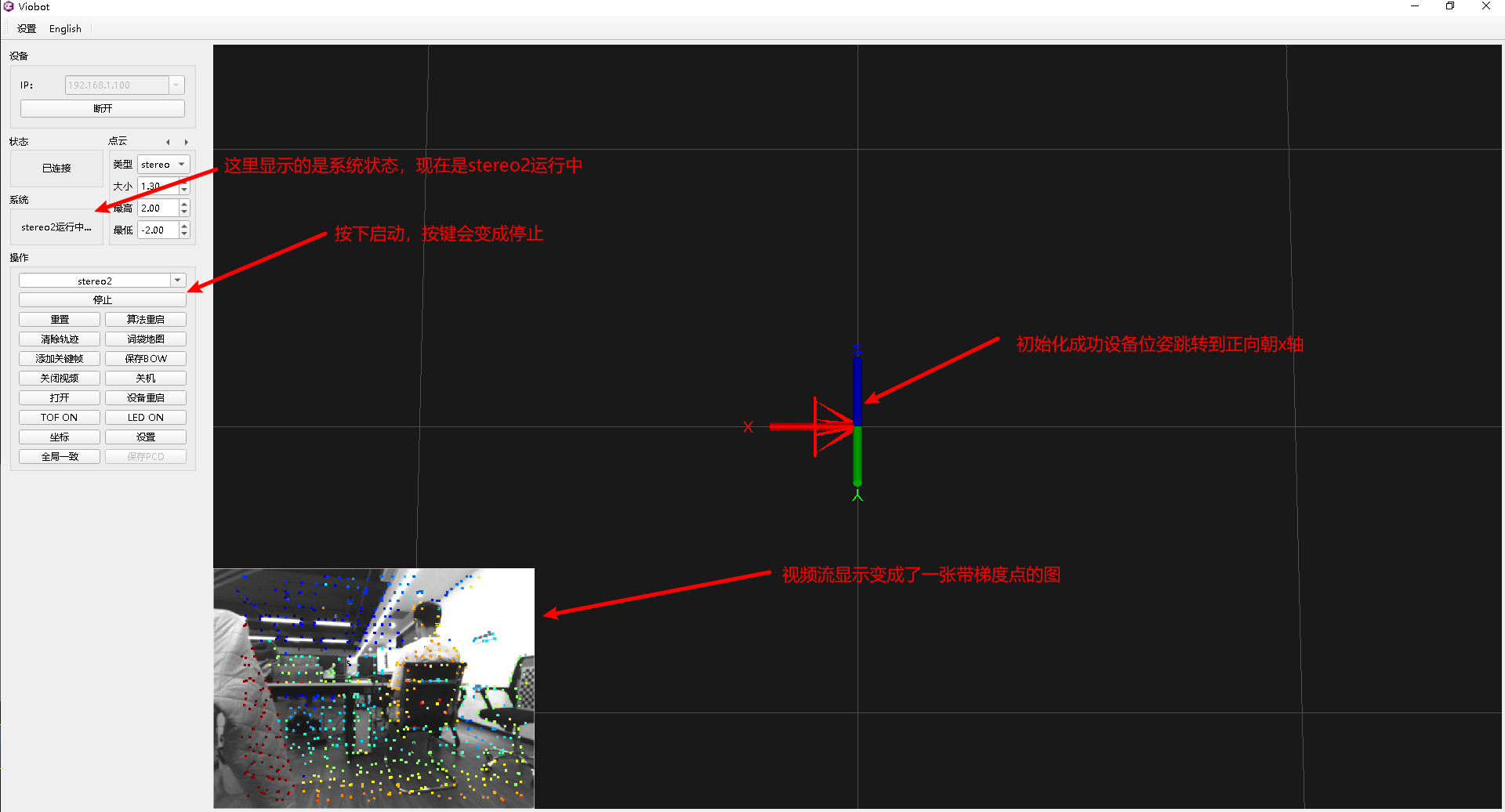This screenshot has width=1505, height=812.
Task: Switch language via English menu item
Action: coord(65,28)
